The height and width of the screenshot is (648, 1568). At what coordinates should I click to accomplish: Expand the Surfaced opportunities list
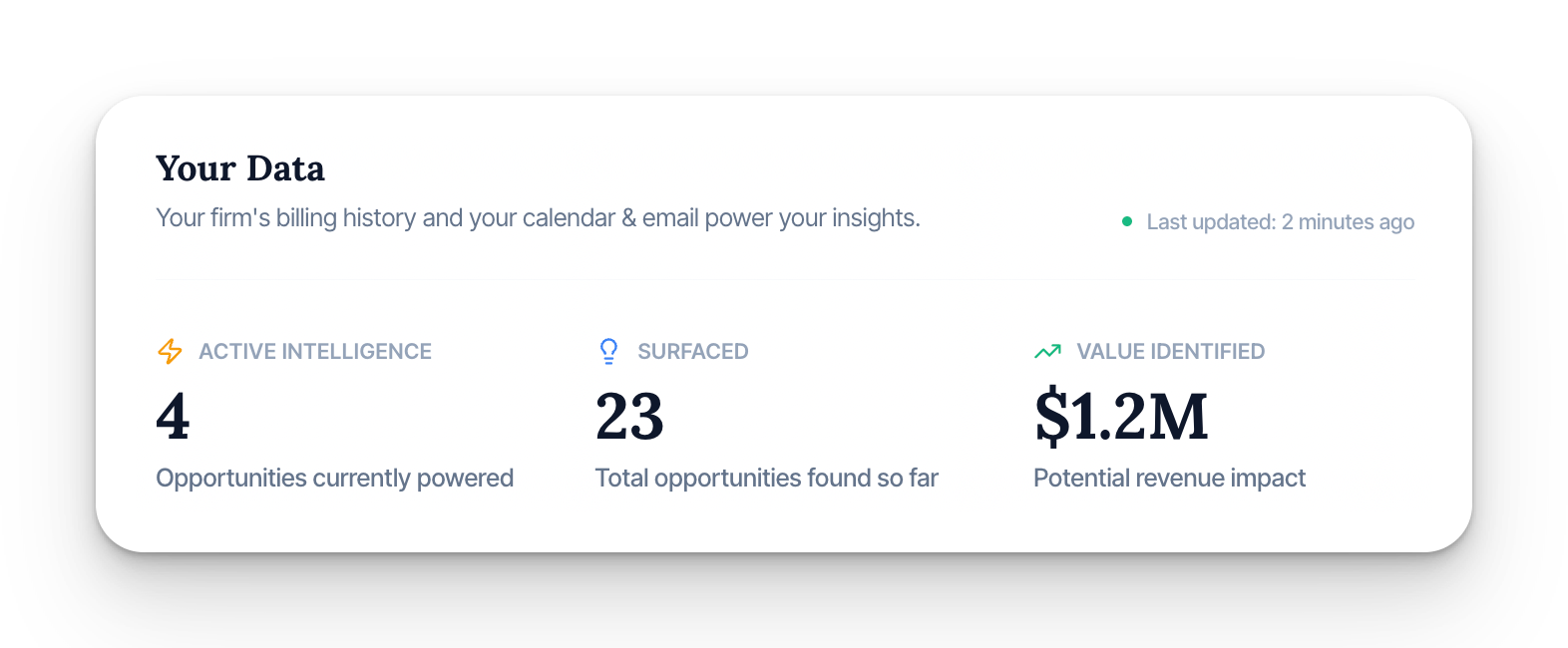pyautogui.click(x=693, y=351)
